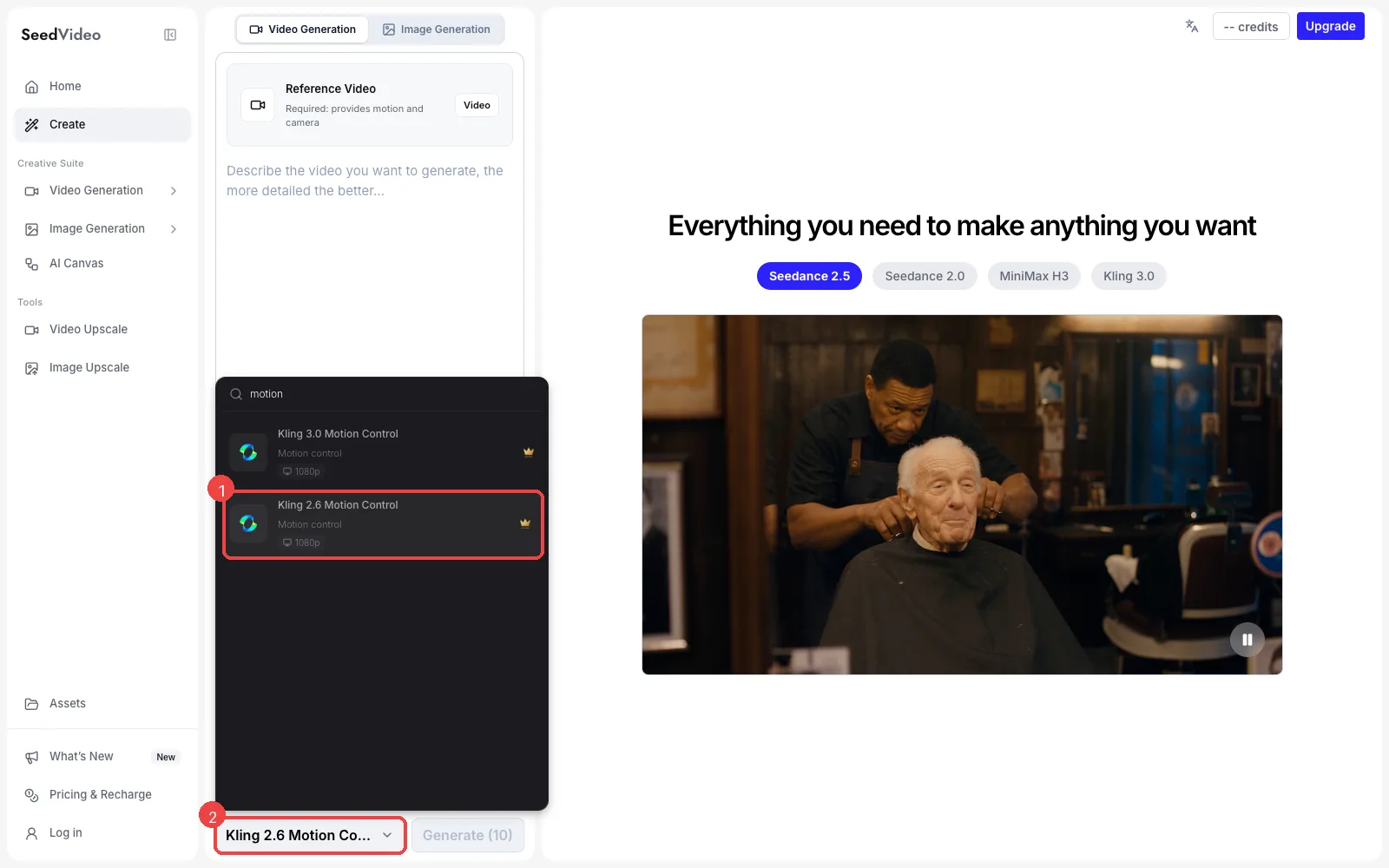The width and height of the screenshot is (1389, 868).
Task: Click the Log in person icon
Action: point(32,833)
